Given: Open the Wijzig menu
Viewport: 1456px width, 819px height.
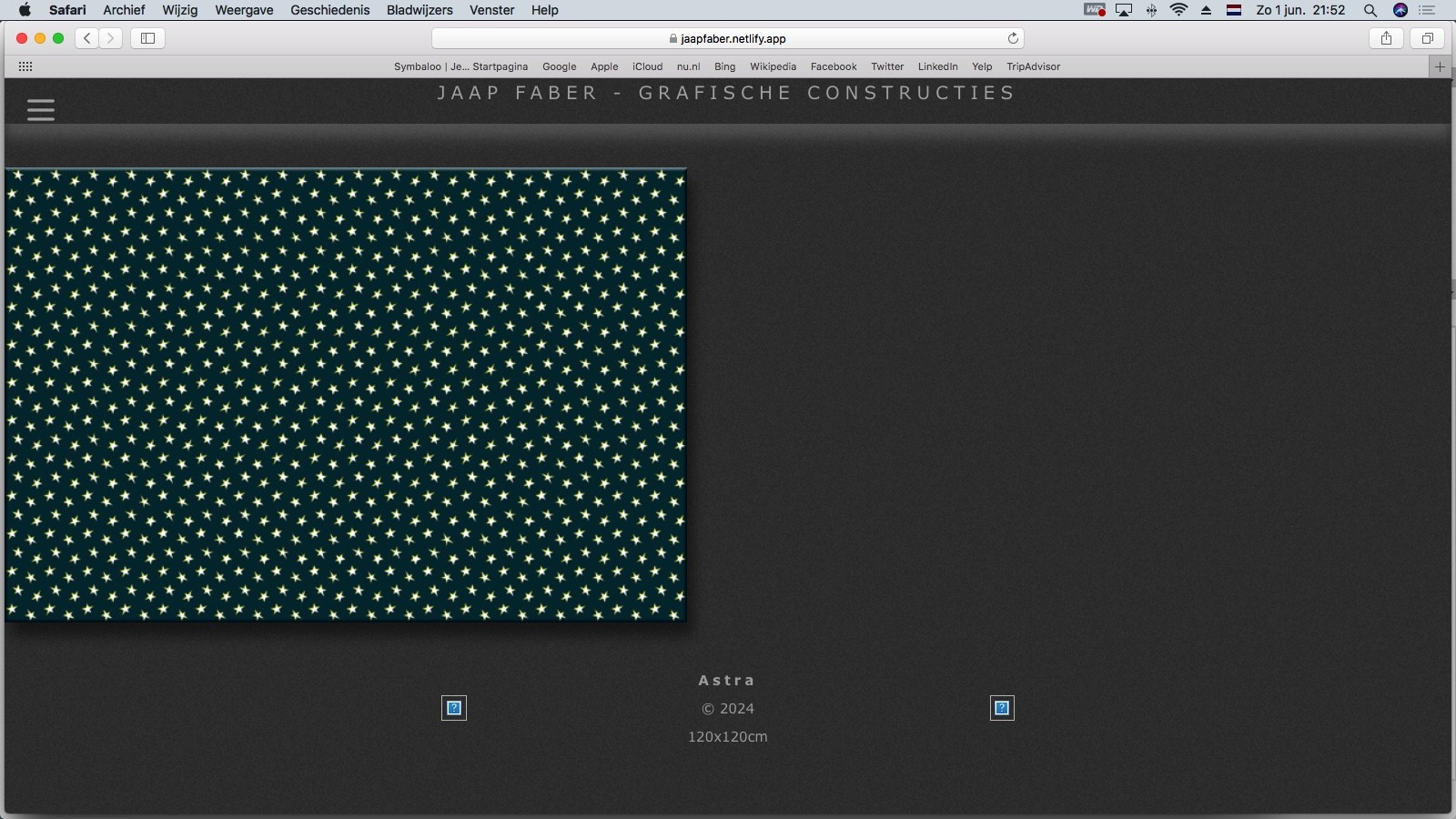Looking at the screenshot, I should (x=180, y=10).
